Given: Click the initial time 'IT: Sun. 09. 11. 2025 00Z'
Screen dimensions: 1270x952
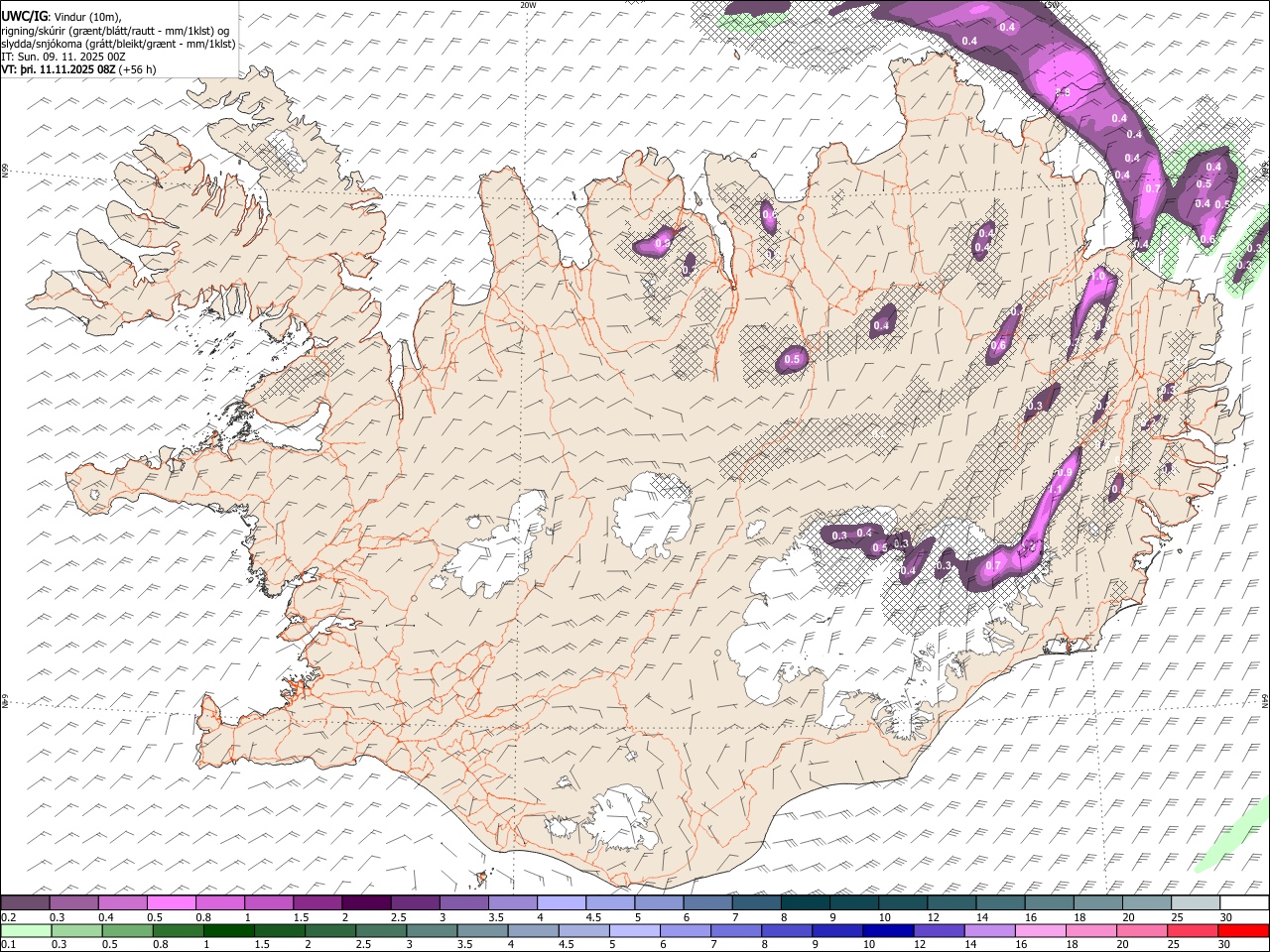Looking at the screenshot, I should (63, 57).
